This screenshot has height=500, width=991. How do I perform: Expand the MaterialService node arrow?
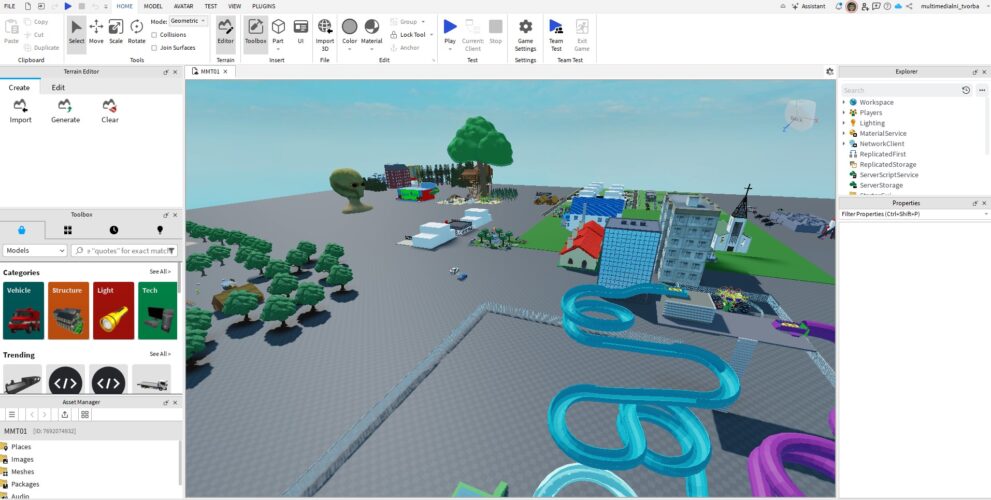pyautogui.click(x=844, y=133)
